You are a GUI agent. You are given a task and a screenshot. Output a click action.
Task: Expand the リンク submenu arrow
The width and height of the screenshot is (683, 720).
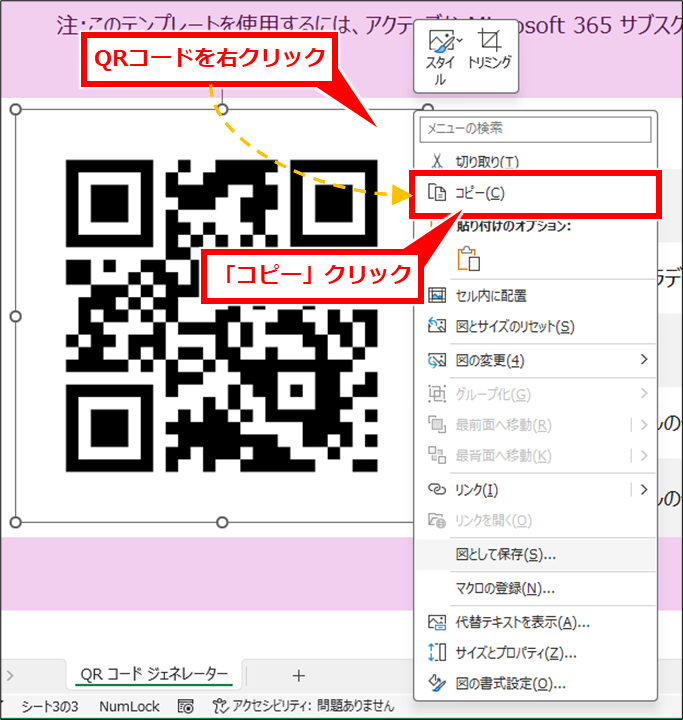(x=644, y=489)
